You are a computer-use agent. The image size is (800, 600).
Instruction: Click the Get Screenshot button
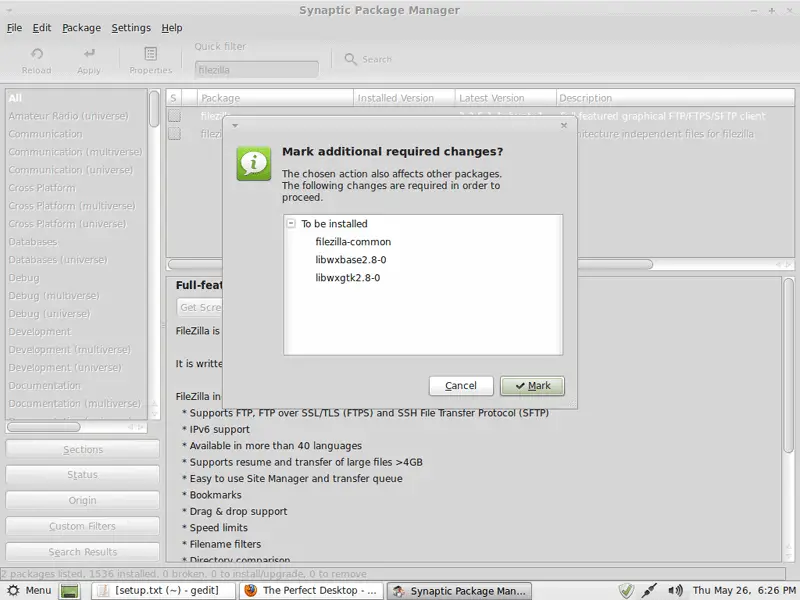click(x=200, y=307)
